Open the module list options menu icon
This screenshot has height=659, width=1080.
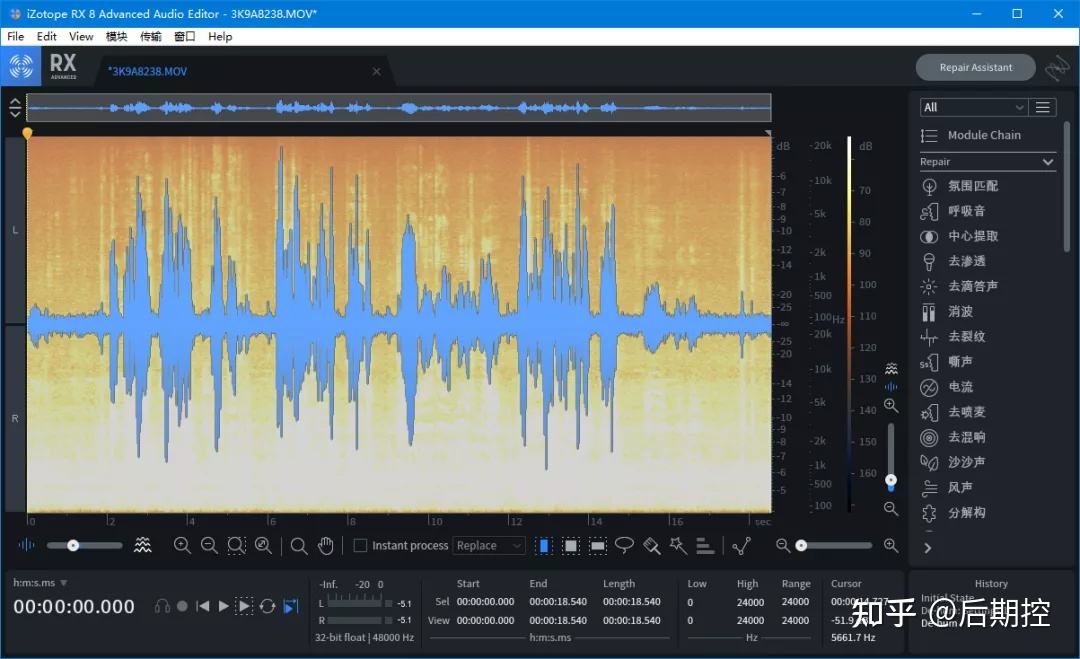pos(1042,107)
